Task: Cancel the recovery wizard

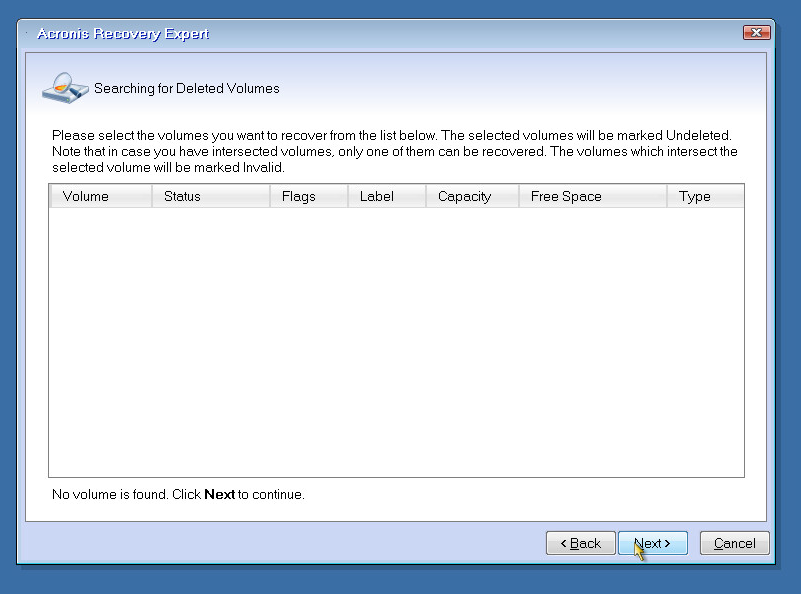Action: click(734, 543)
